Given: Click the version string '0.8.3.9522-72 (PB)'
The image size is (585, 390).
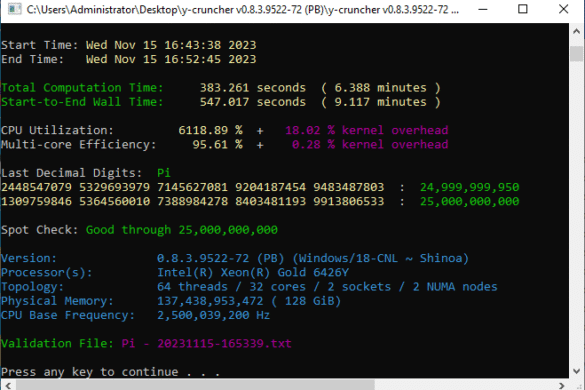Looking at the screenshot, I should pyautogui.click(x=220, y=258).
